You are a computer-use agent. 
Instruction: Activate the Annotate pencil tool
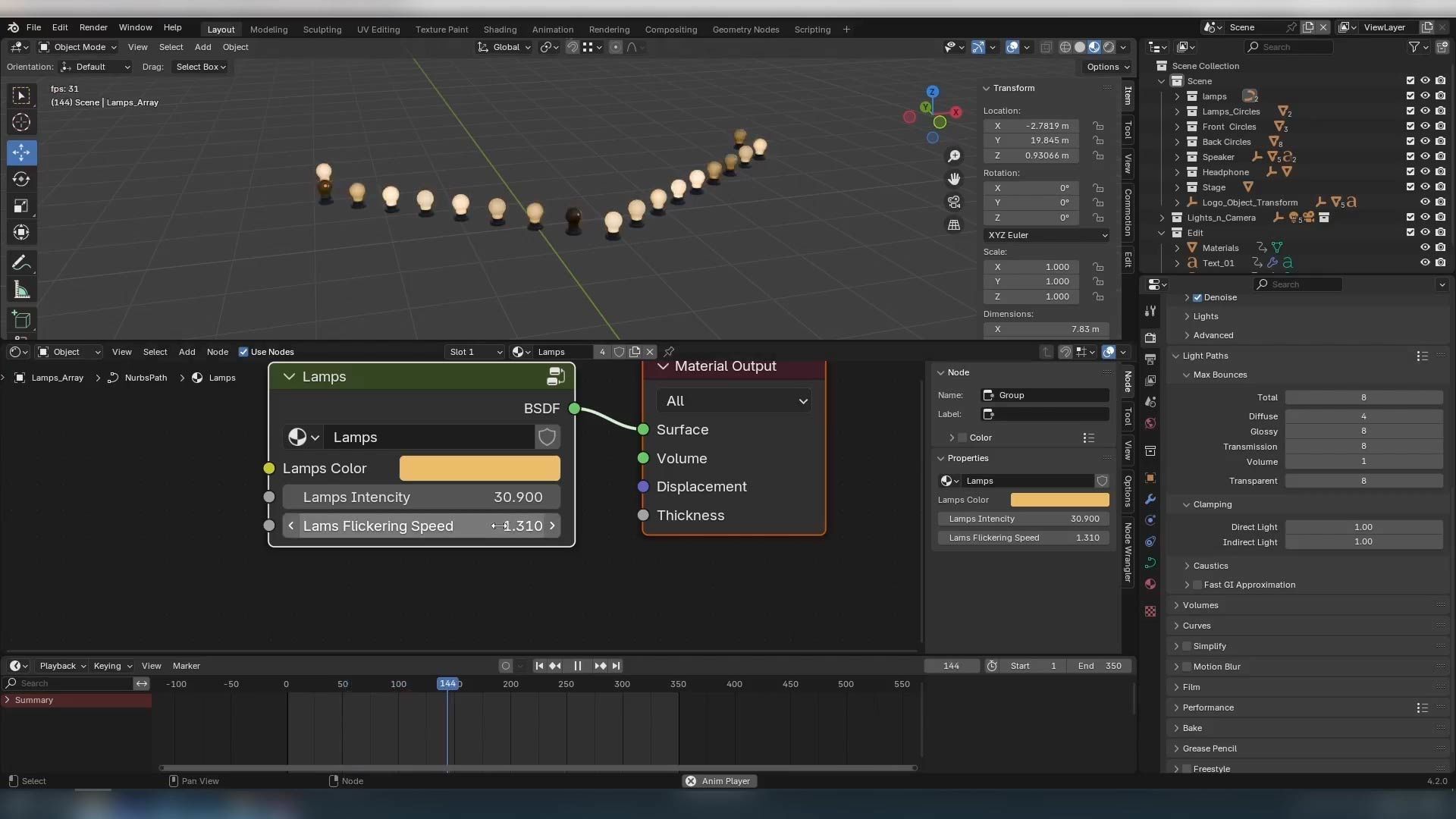(21, 262)
